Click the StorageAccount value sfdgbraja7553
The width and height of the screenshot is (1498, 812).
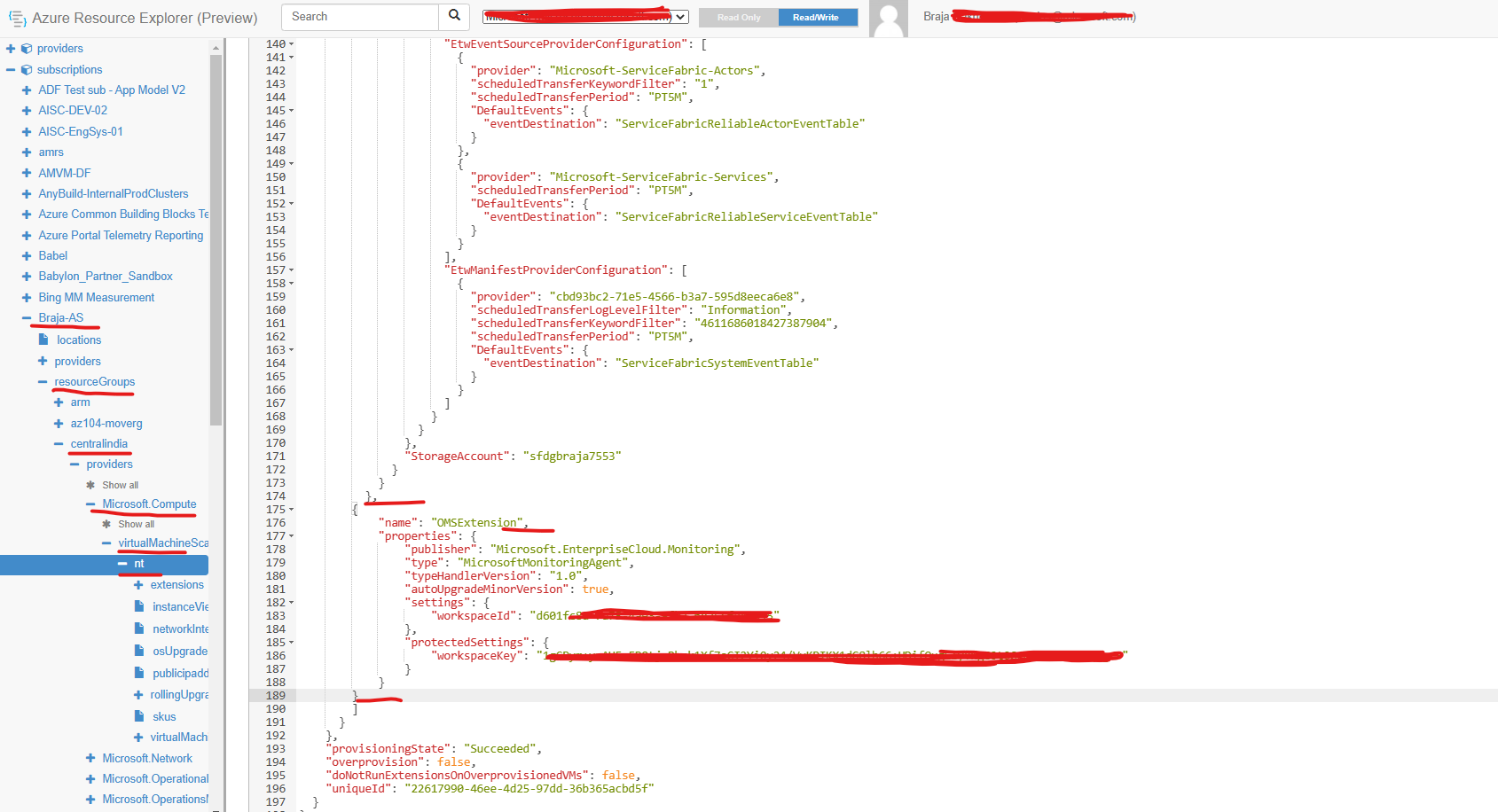click(572, 457)
